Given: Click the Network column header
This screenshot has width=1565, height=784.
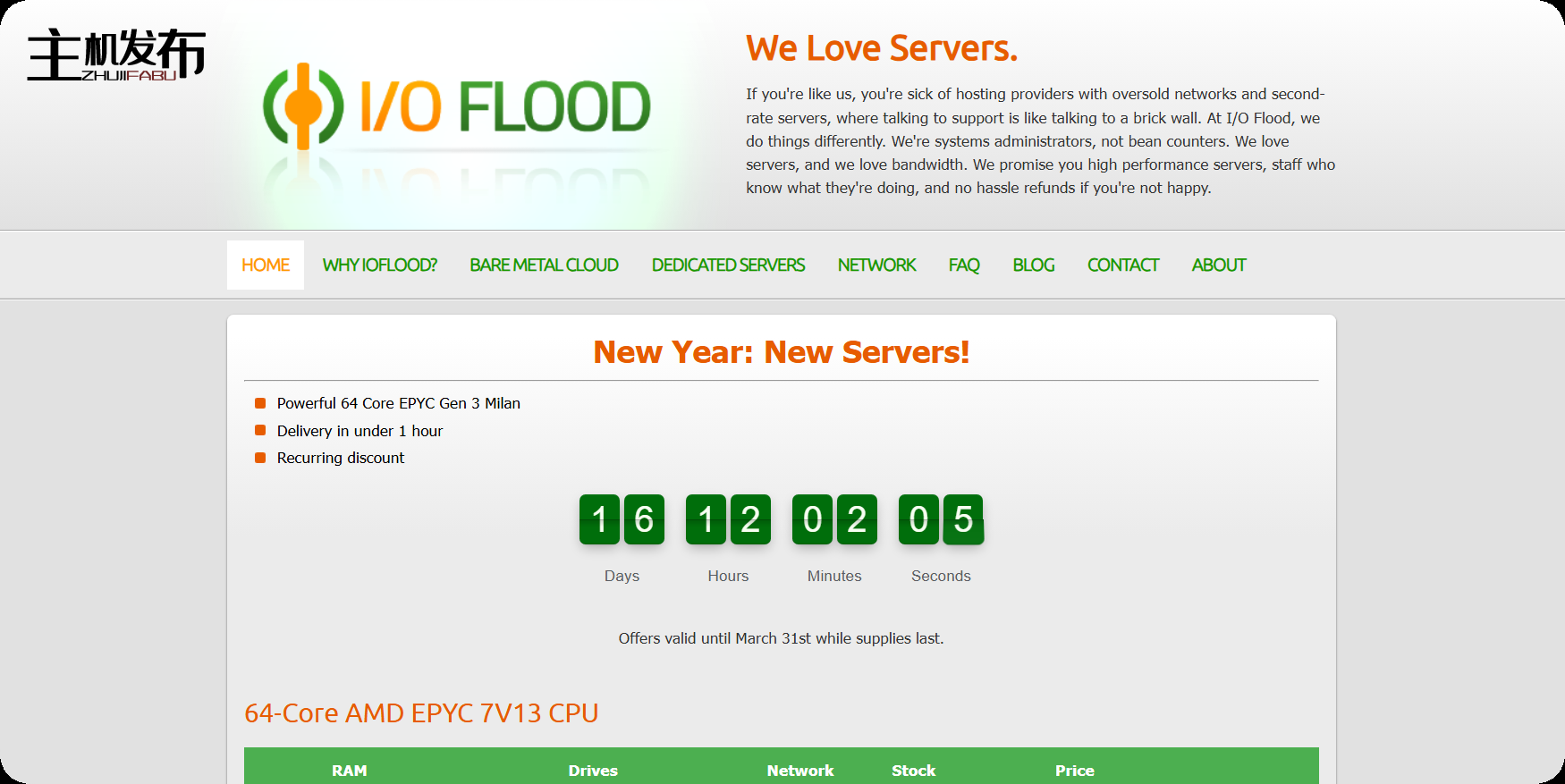Looking at the screenshot, I should tap(800, 771).
